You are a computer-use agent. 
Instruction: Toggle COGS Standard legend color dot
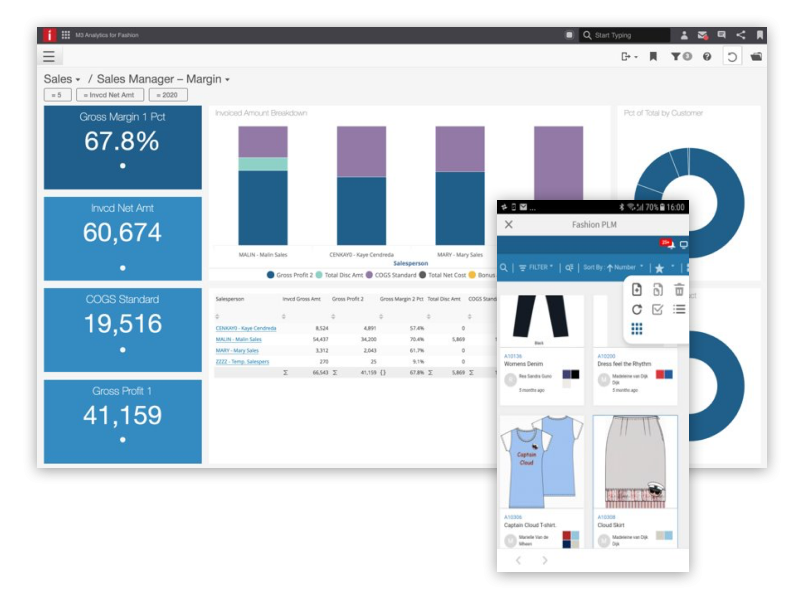tap(369, 275)
